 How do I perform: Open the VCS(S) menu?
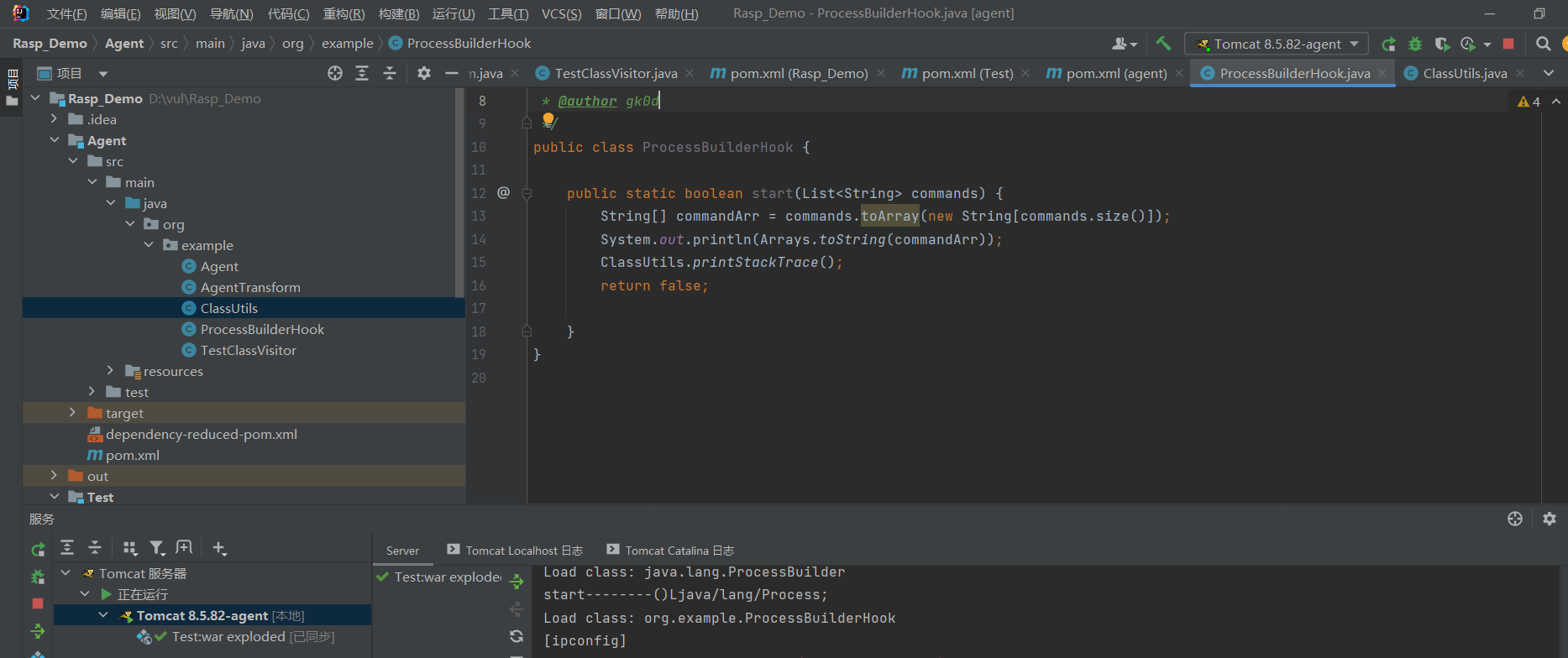tap(561, 13)
